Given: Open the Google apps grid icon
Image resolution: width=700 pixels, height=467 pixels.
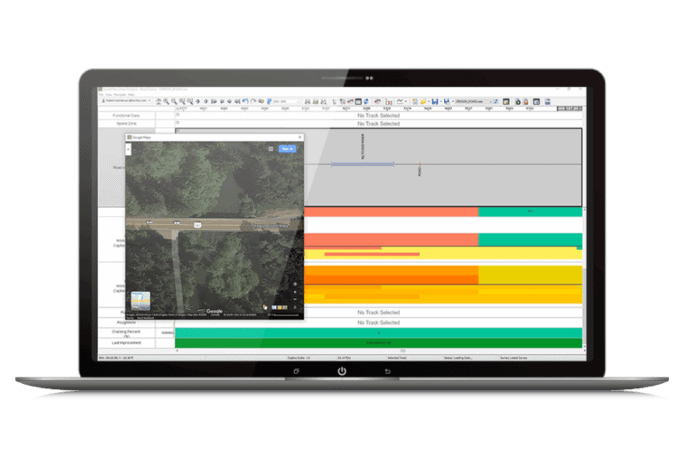Looking at the screenshot, I should [270, 148].
